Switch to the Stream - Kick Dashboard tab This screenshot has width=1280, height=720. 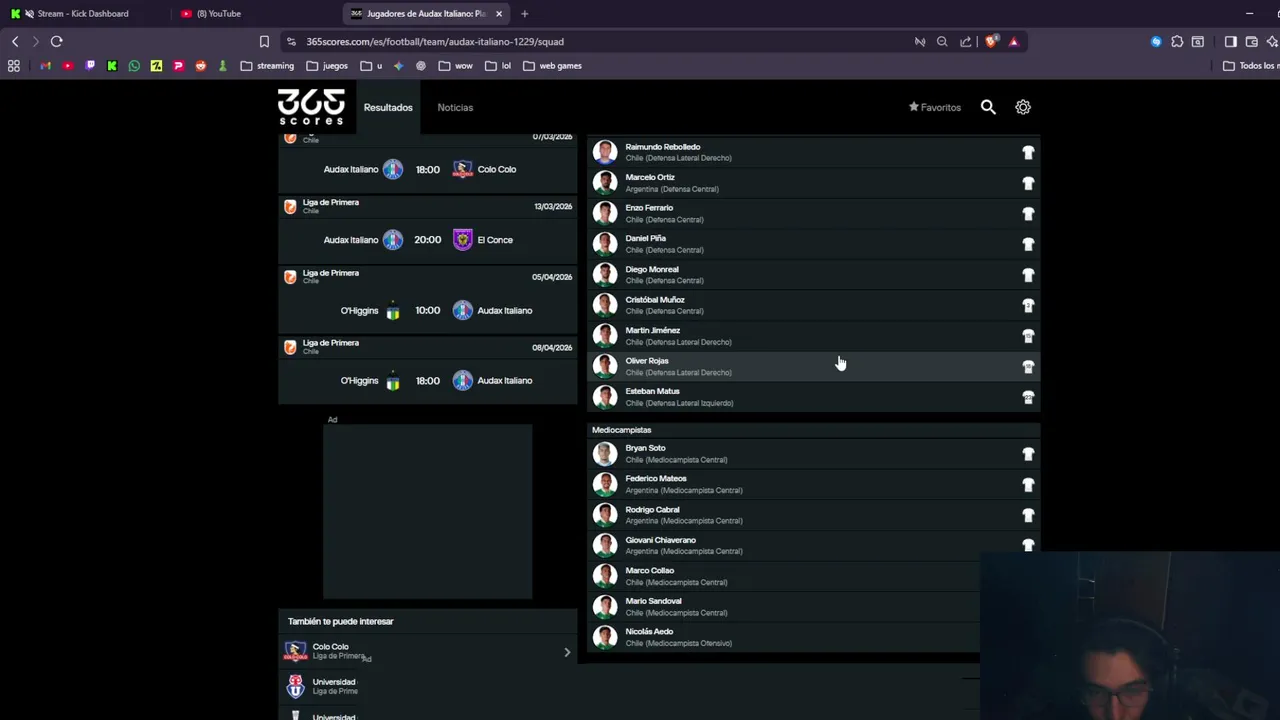point(84,14)
